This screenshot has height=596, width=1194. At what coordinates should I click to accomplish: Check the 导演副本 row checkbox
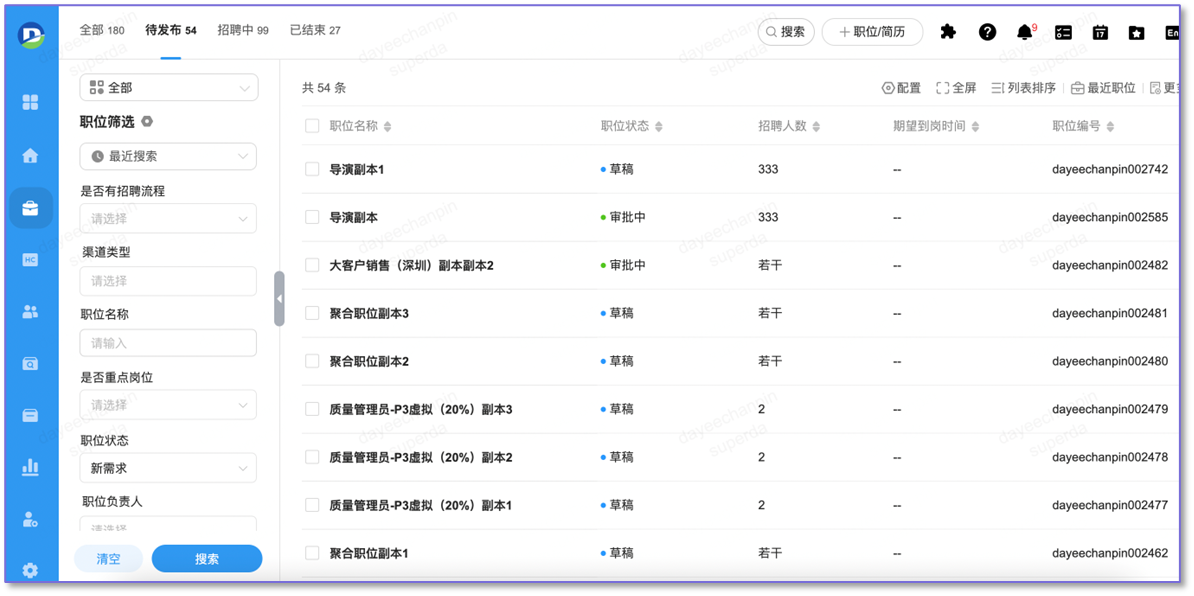click(312, 217)
